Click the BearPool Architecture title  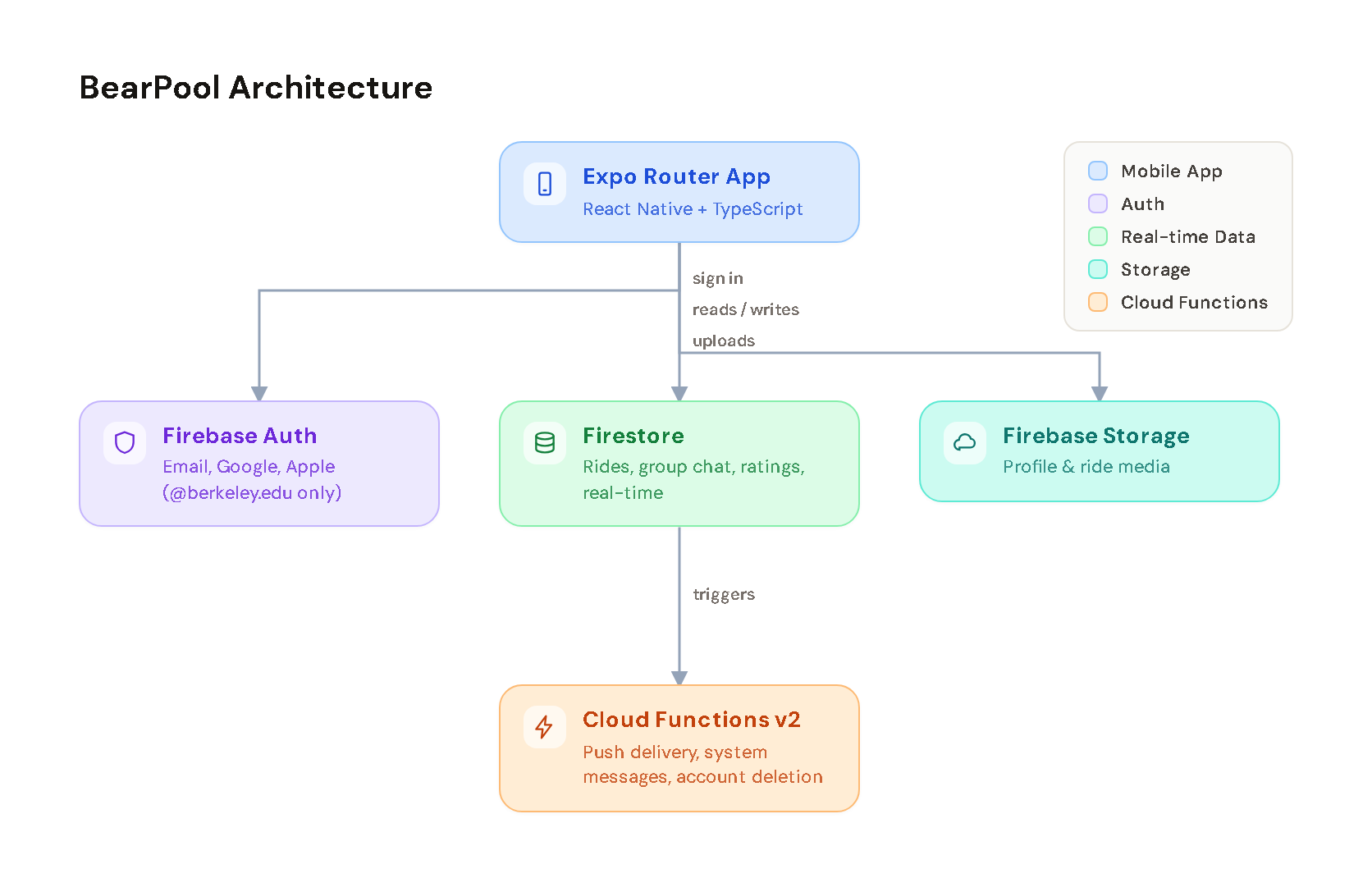pos(256,88)
